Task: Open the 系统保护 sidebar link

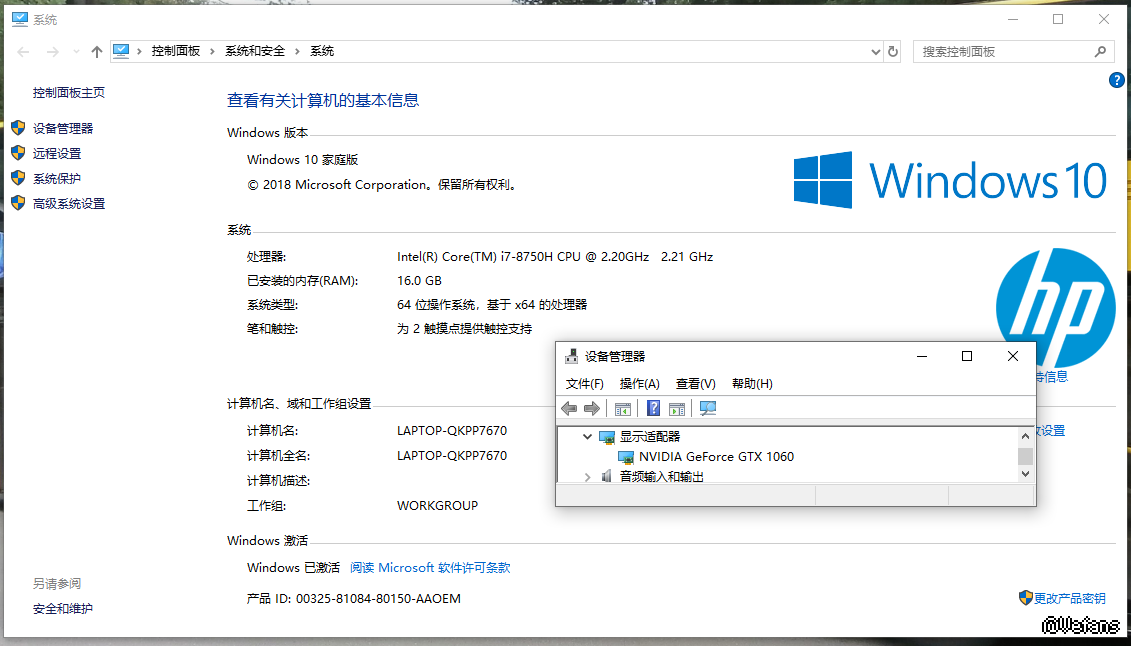Action: pos(57,179)
